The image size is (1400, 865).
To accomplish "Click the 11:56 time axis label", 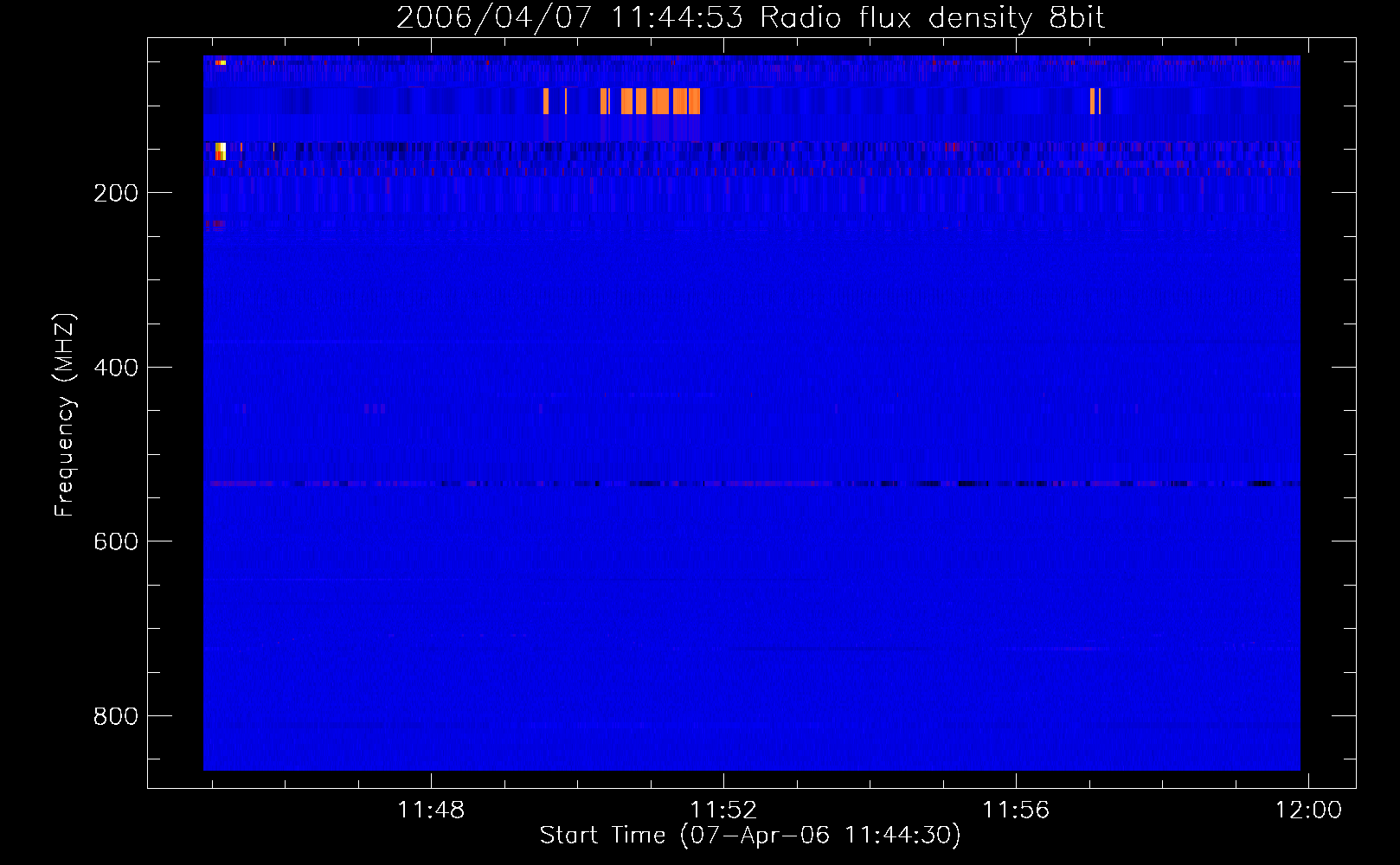I will [x=1016, y=810].
